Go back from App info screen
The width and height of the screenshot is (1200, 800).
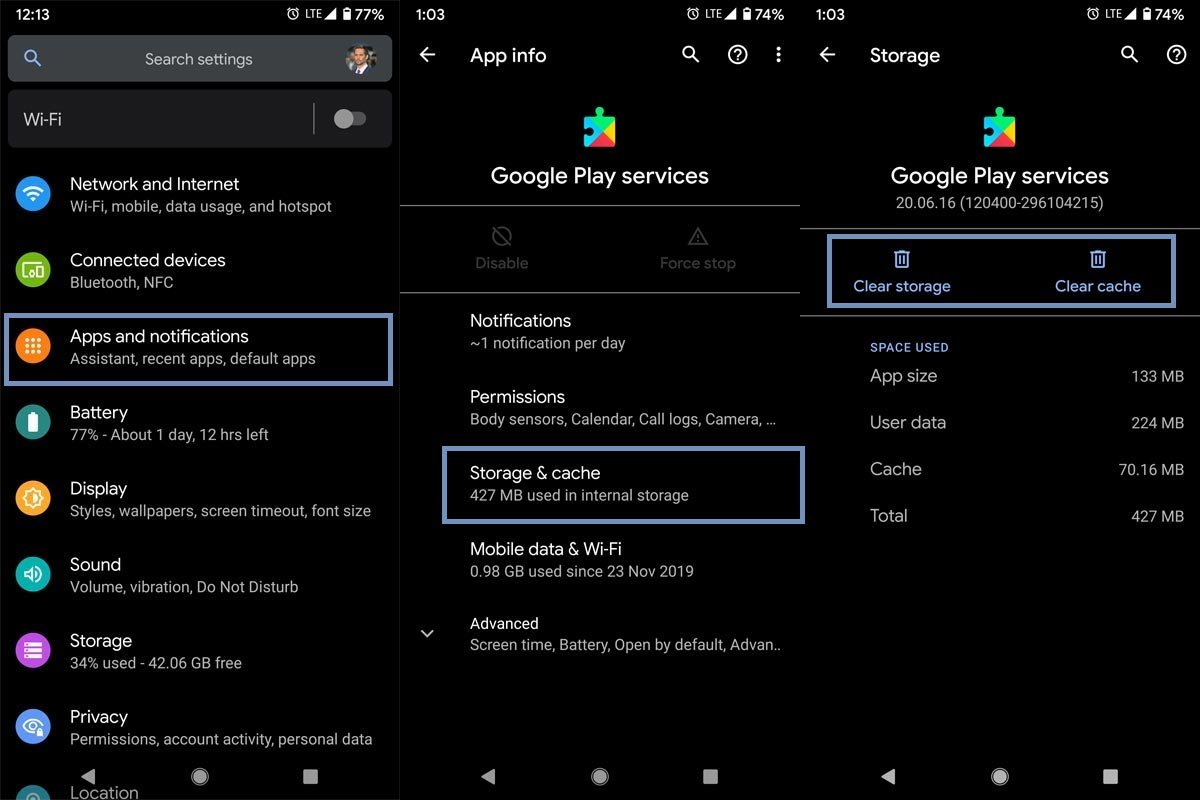(427, 55)
